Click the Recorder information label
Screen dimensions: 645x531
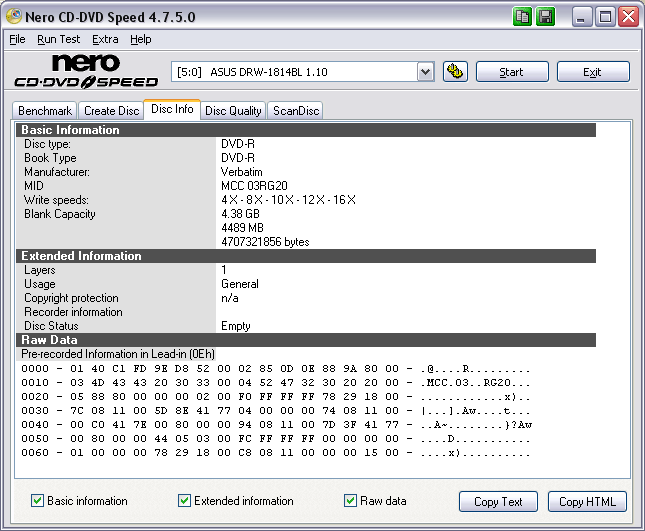(x=73, y=312)
